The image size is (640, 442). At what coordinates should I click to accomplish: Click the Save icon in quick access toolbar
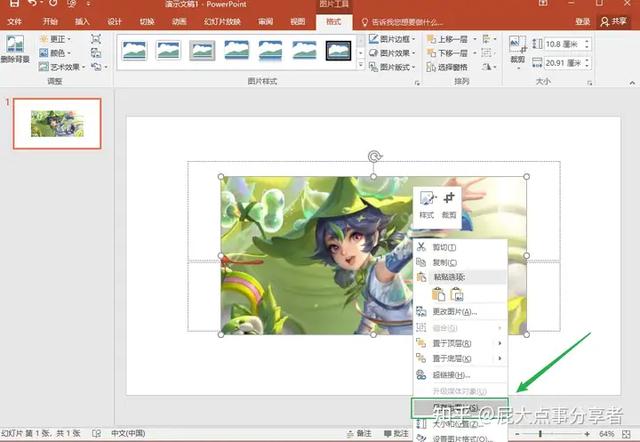tap(14, 4)
